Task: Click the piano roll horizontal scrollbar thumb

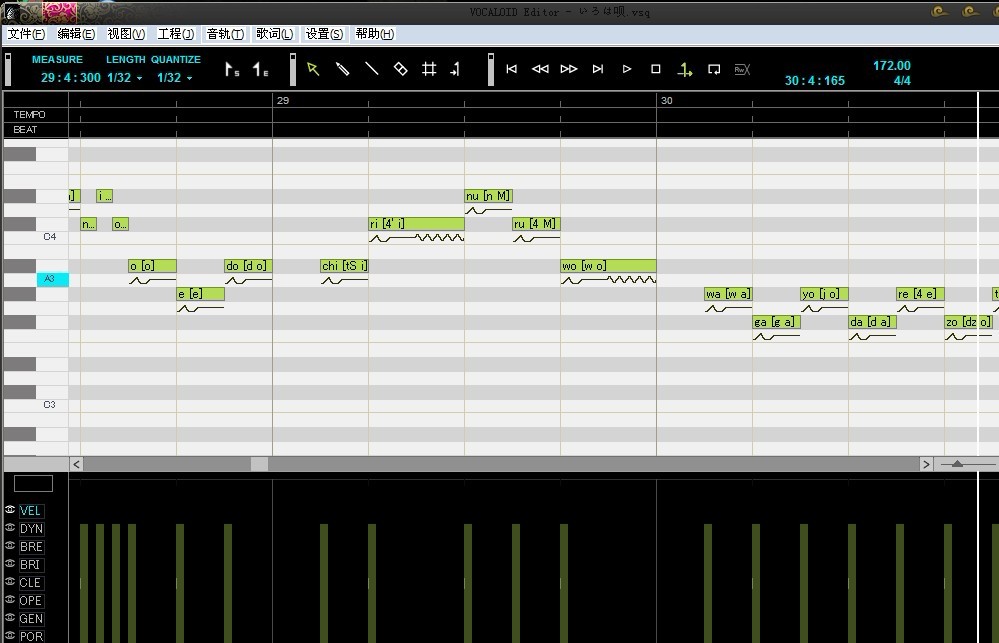Action: [x=259, y=464]
